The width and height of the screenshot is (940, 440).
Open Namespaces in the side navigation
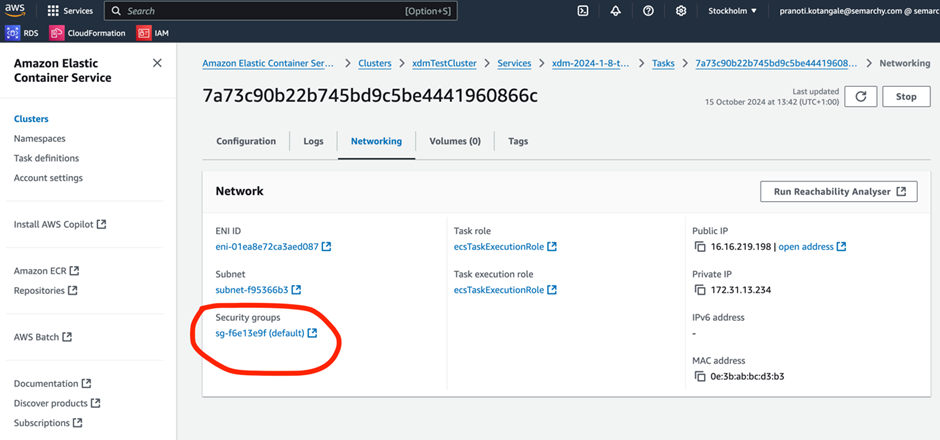pos(40,138)
